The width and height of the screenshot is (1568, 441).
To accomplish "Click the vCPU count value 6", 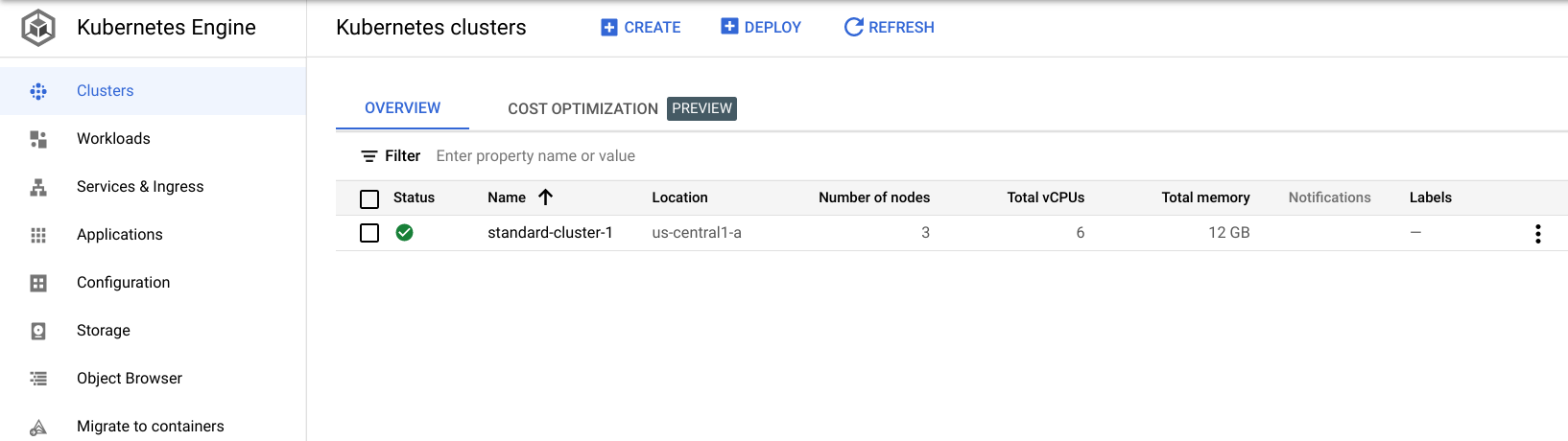I will tap(1080, 232).
